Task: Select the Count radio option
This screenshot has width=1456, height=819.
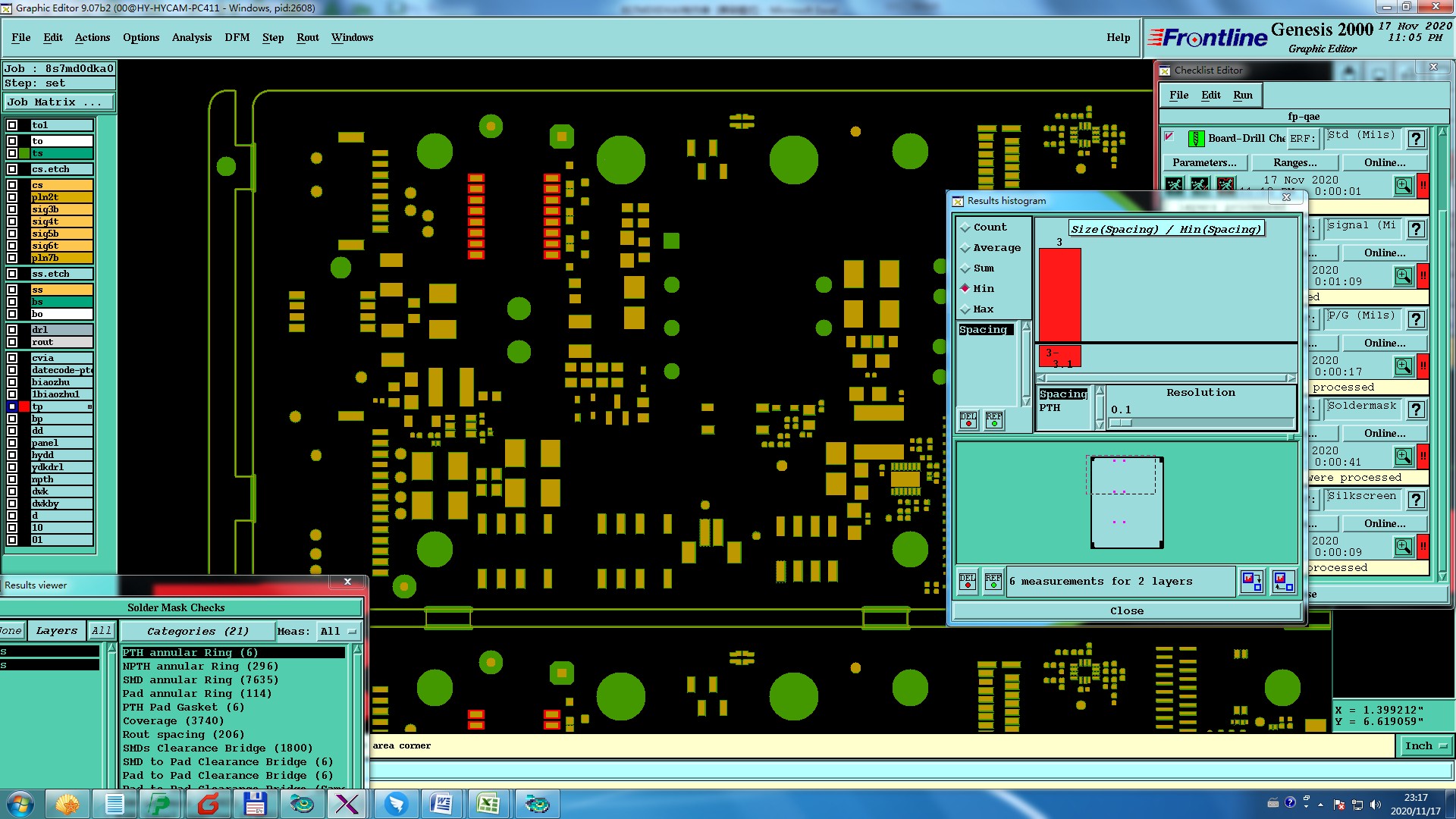Action: point(965,227)
